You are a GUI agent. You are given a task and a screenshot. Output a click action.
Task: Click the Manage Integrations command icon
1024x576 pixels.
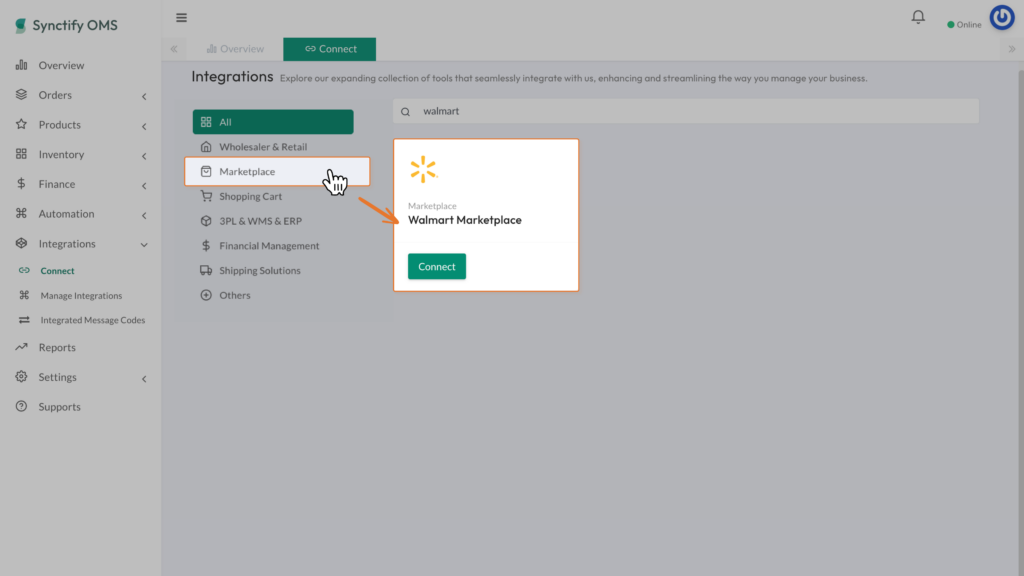point(24,295)
